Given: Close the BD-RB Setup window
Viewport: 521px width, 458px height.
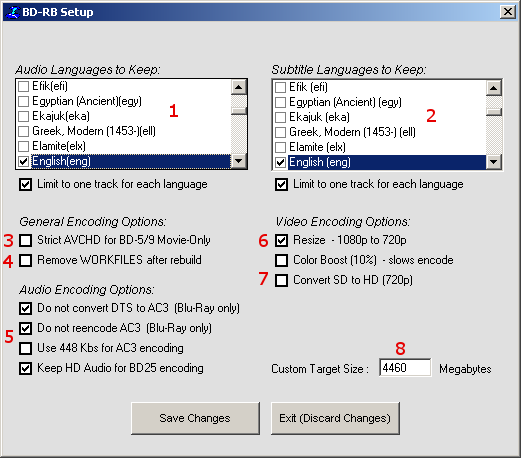Looking at the screenshot, I should click(x=508, y=12).
